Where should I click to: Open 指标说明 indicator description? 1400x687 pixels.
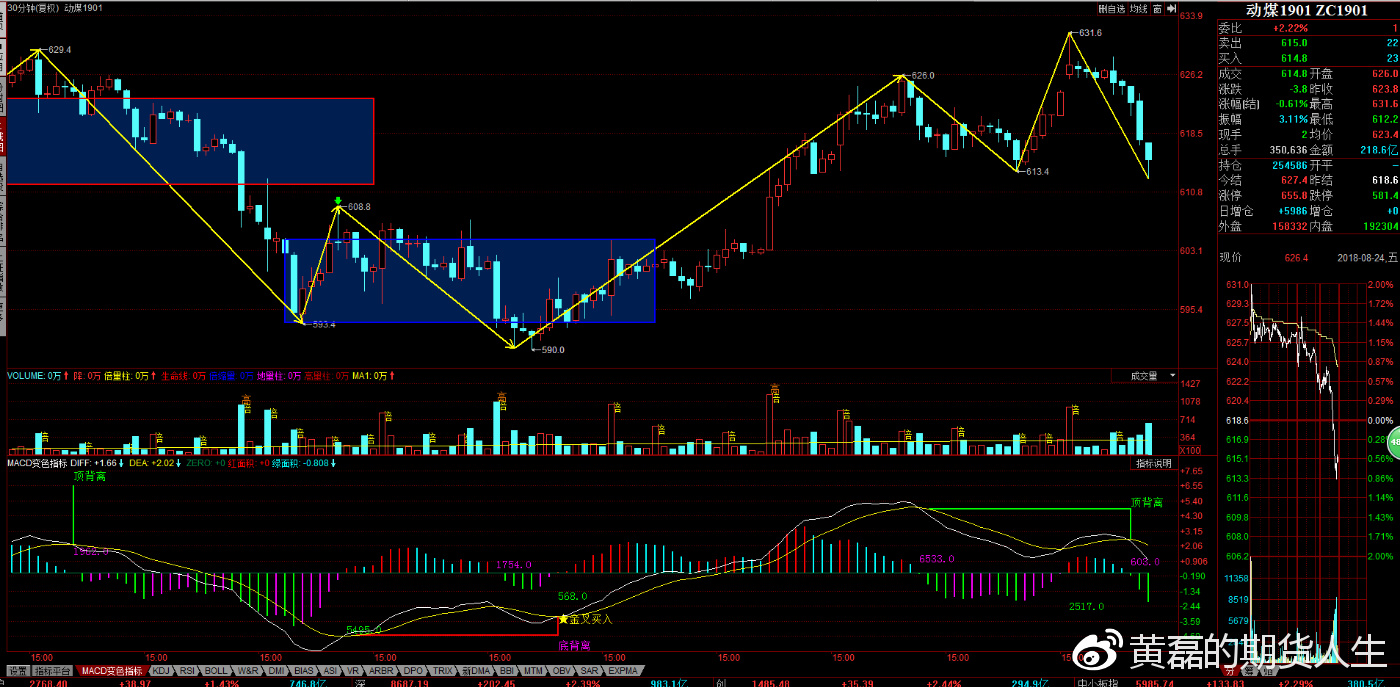coord(1154,464)
